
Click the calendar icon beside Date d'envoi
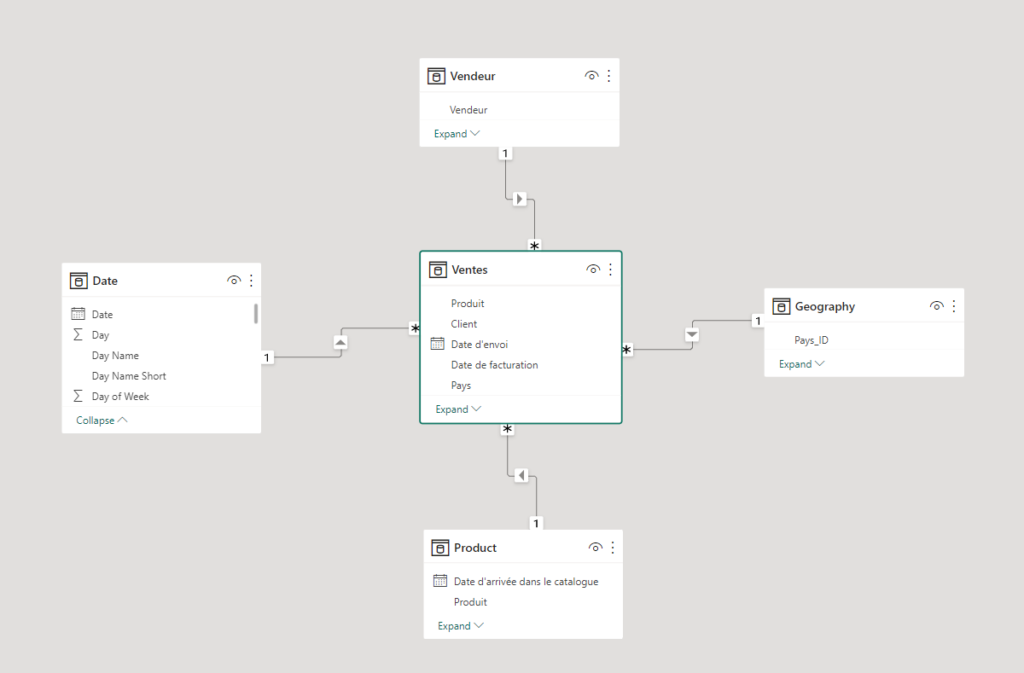coord(437,343)
